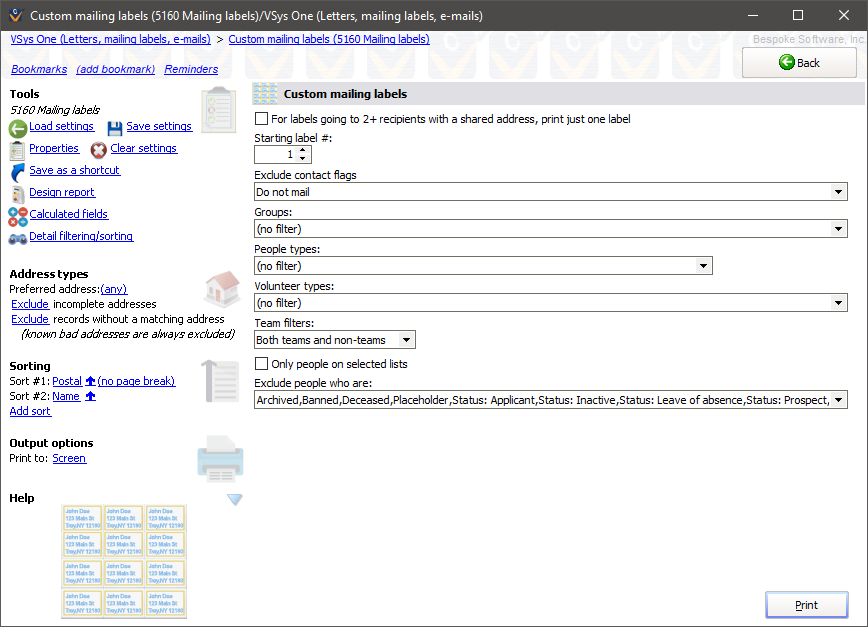Open the Bookmarks menu

38,69
